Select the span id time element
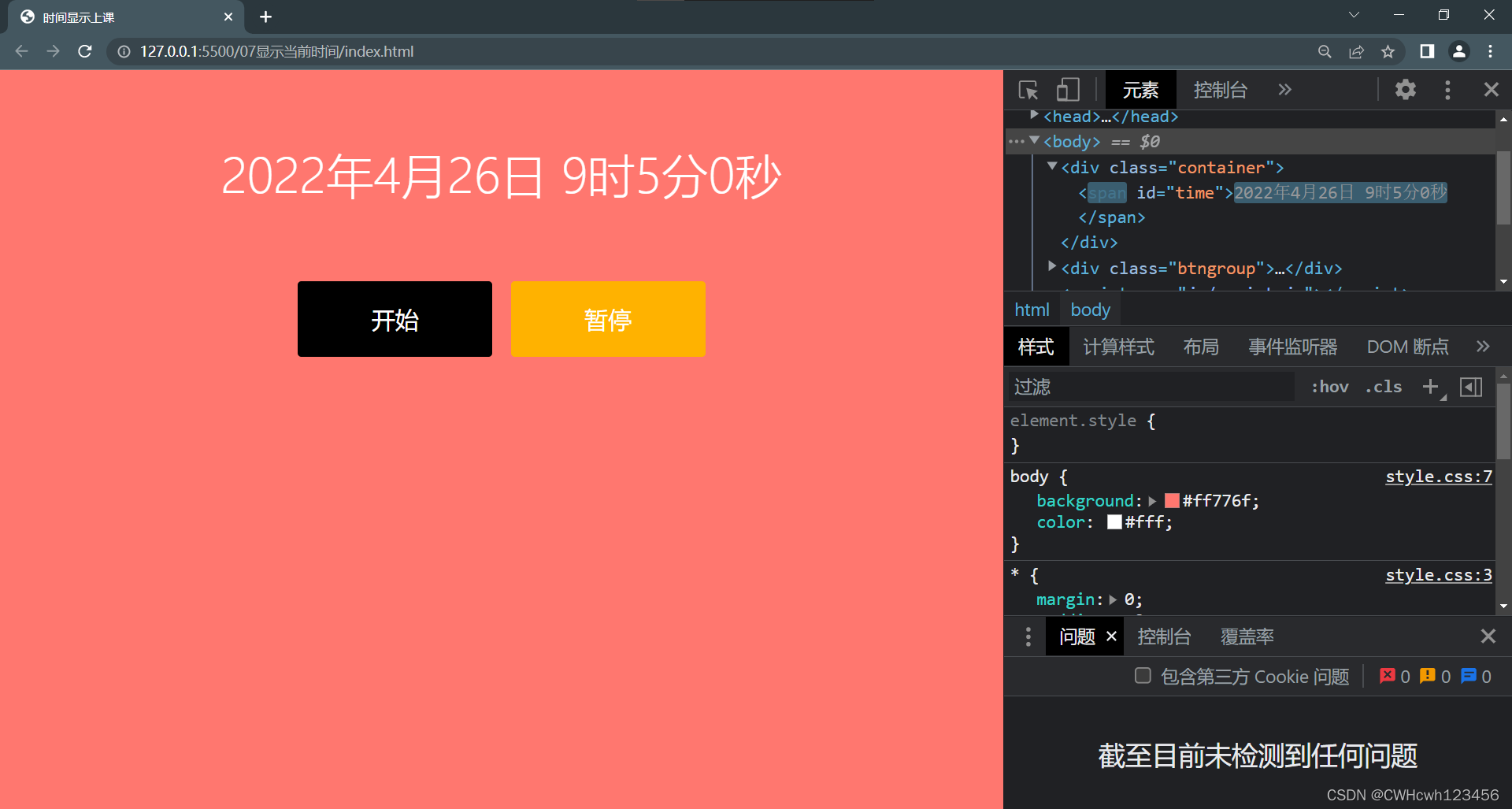This screenshot has height=809, width=1512. [1262, 192]
